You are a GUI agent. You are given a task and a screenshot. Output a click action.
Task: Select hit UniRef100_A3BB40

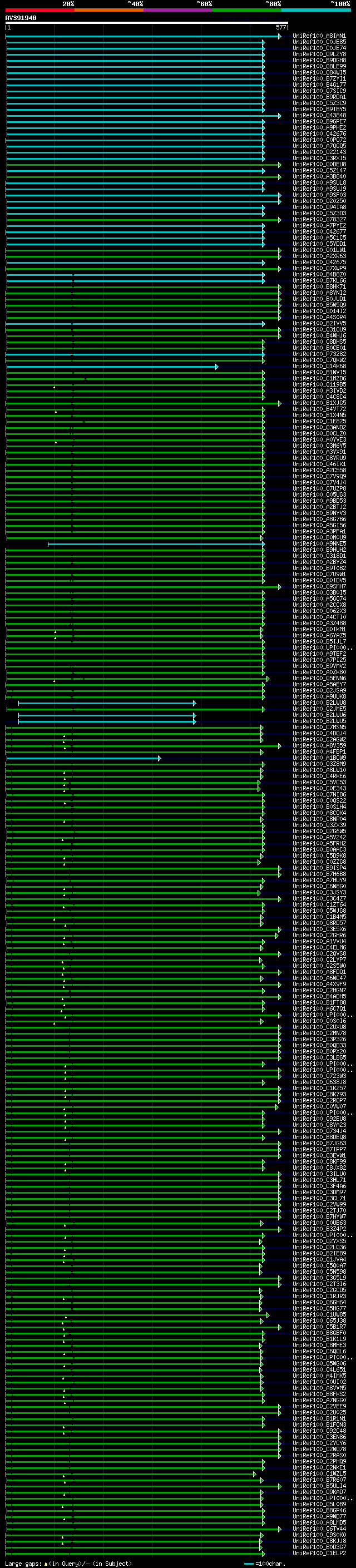coord(319,176)
